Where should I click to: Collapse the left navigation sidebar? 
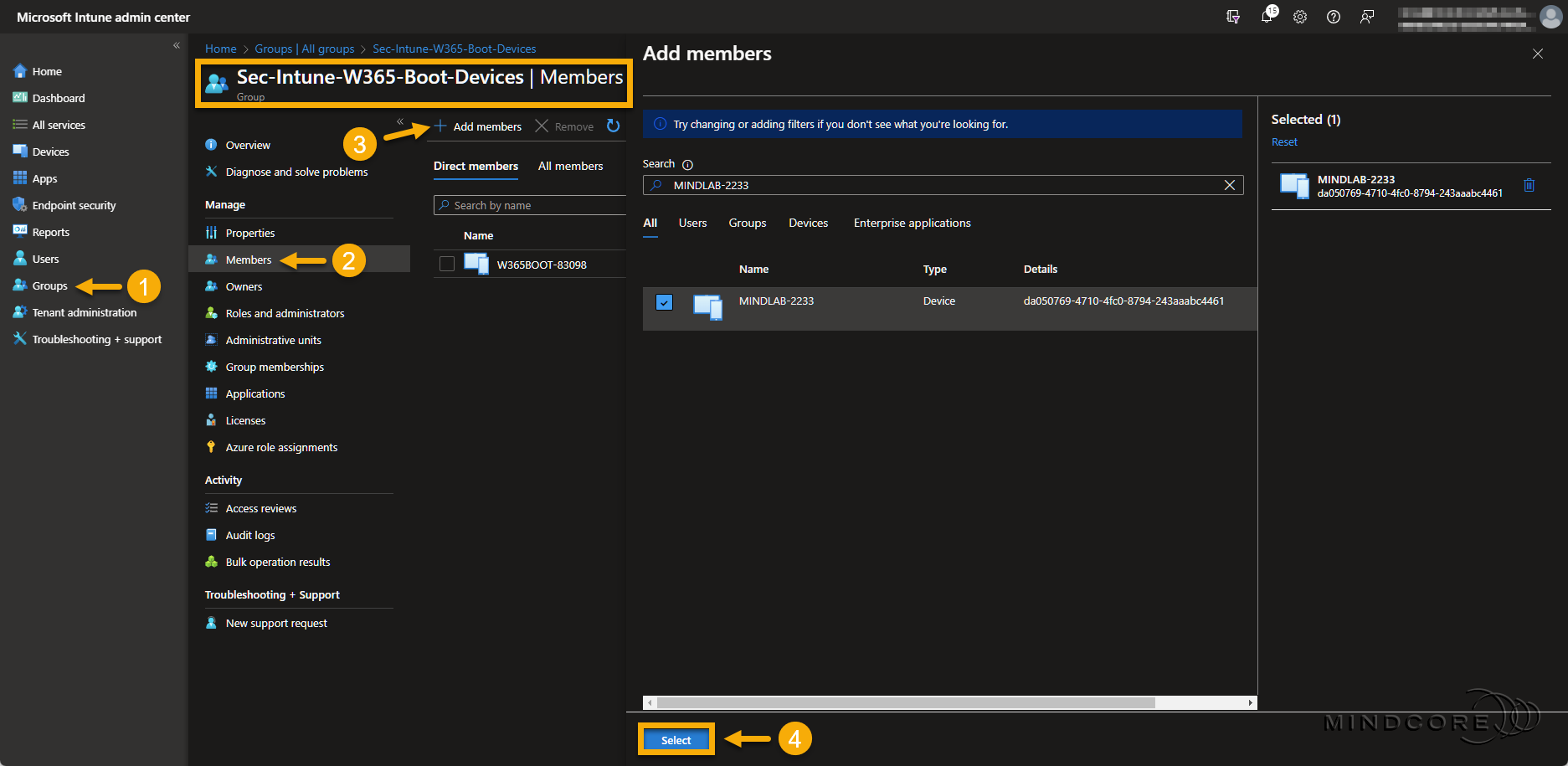click(177, 45)
